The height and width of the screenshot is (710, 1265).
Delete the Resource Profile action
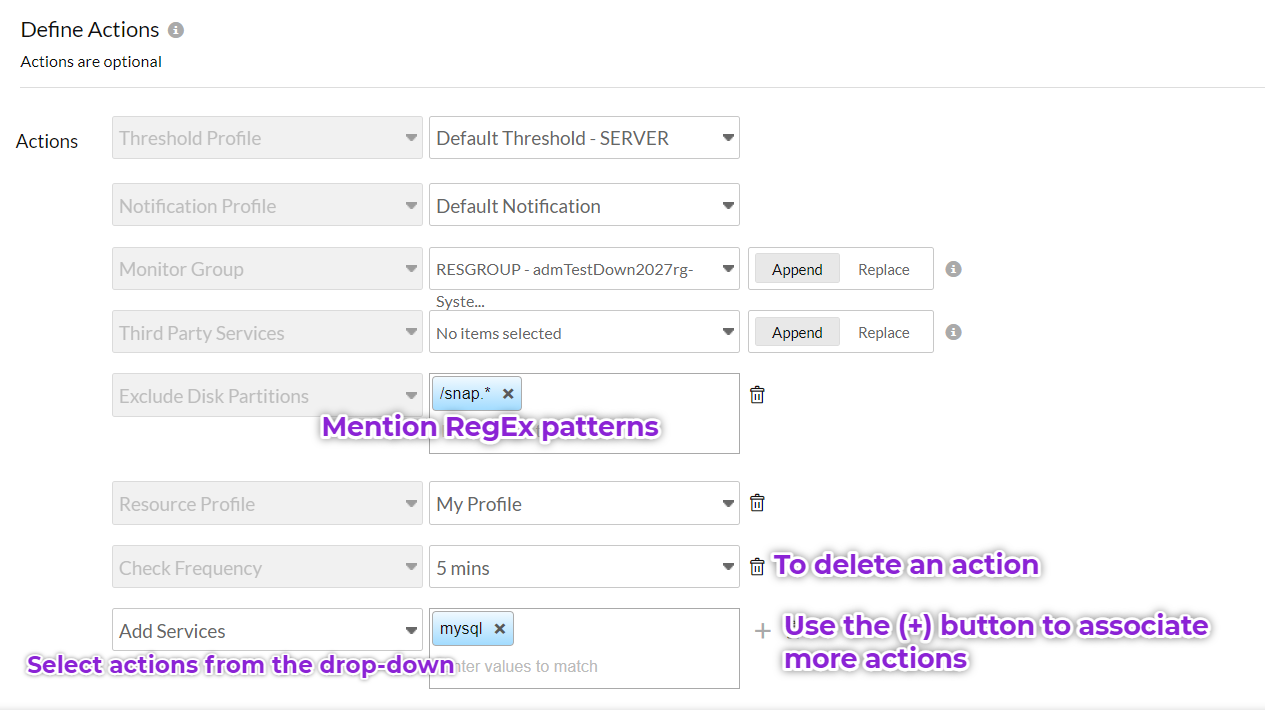757,502
